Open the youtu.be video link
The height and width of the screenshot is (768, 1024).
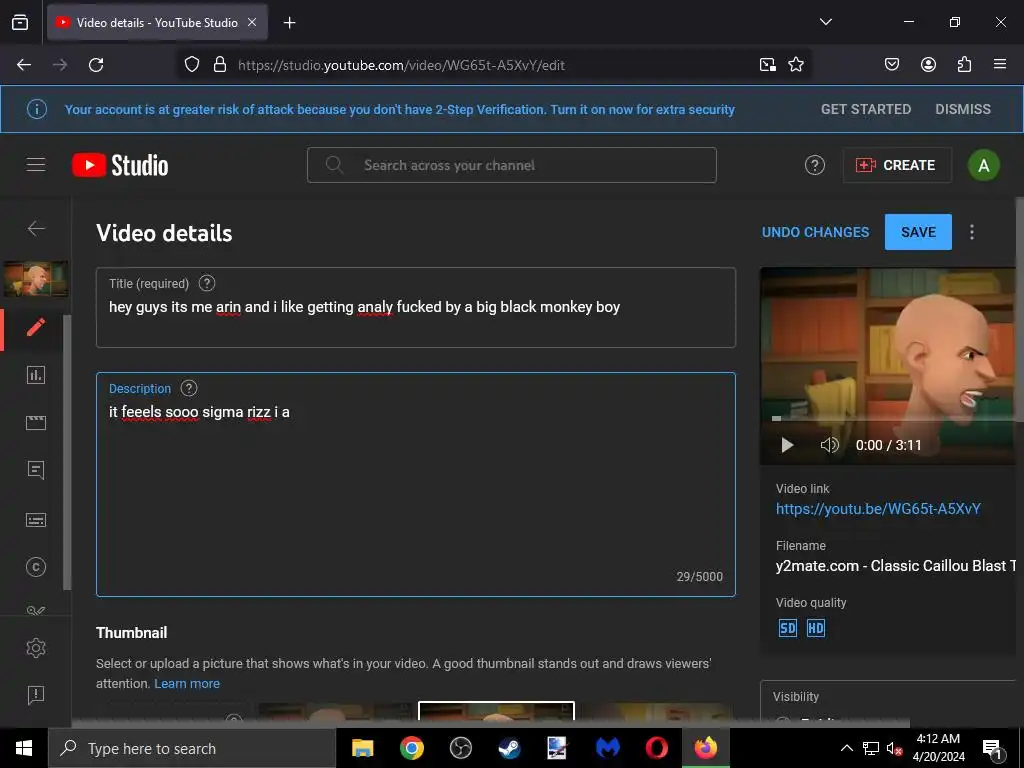pyautogui.click(x=878, y=509)
